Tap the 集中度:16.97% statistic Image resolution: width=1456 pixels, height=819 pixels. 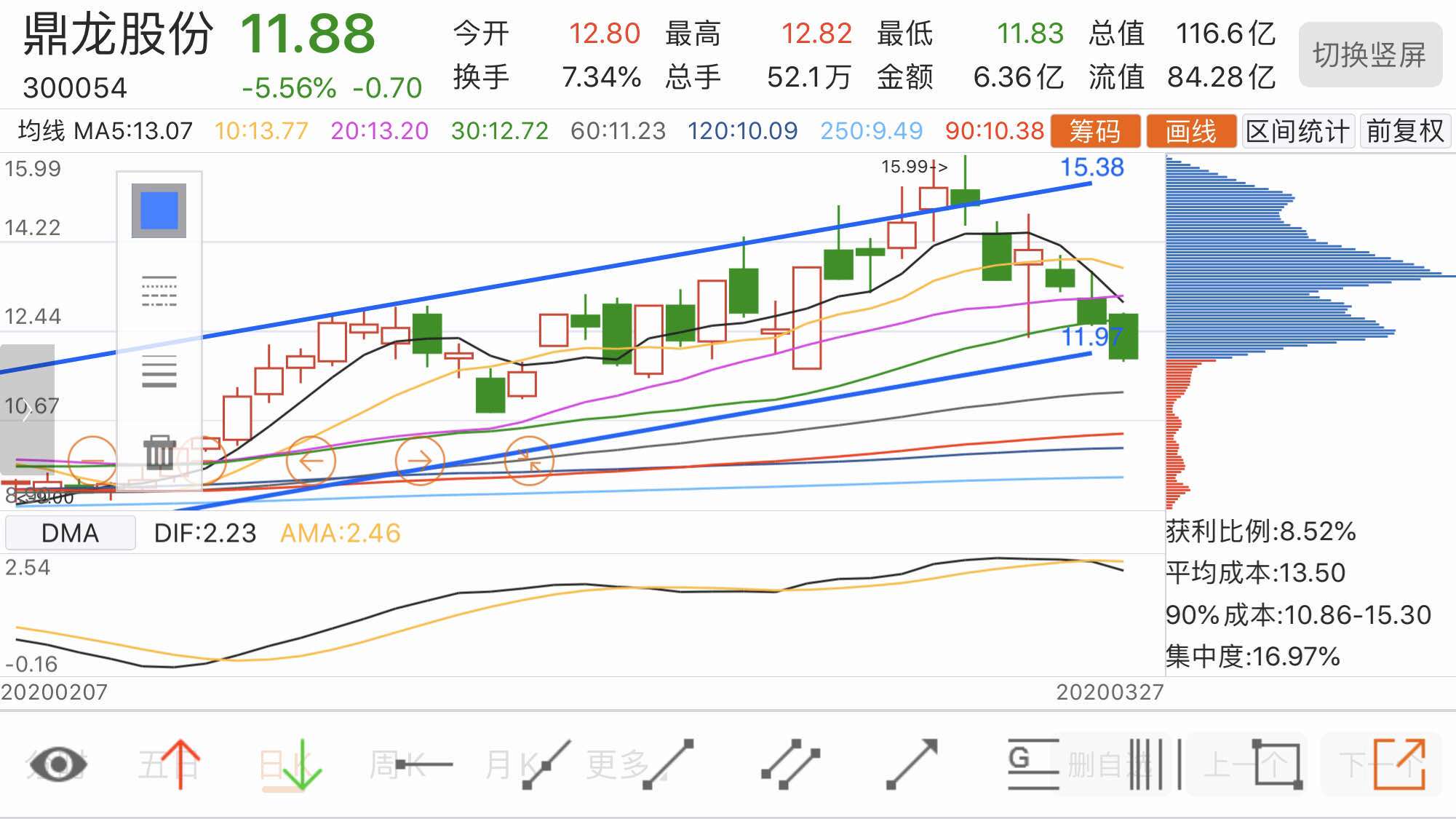[1253, 657]
